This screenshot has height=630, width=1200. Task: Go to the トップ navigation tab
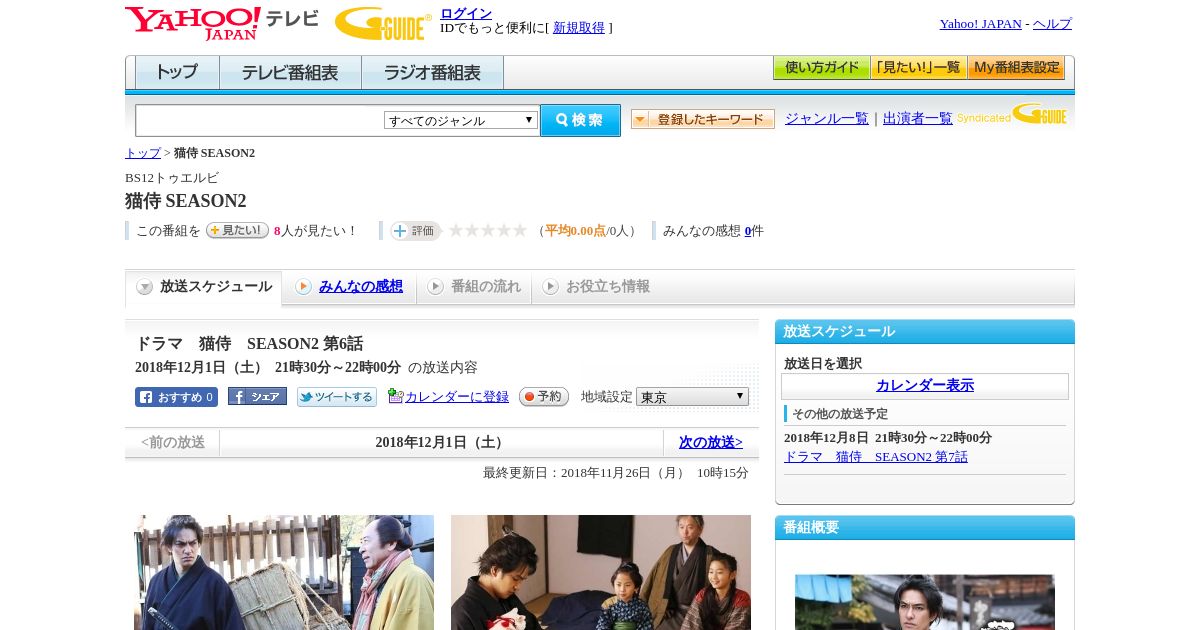coord(177,72)
